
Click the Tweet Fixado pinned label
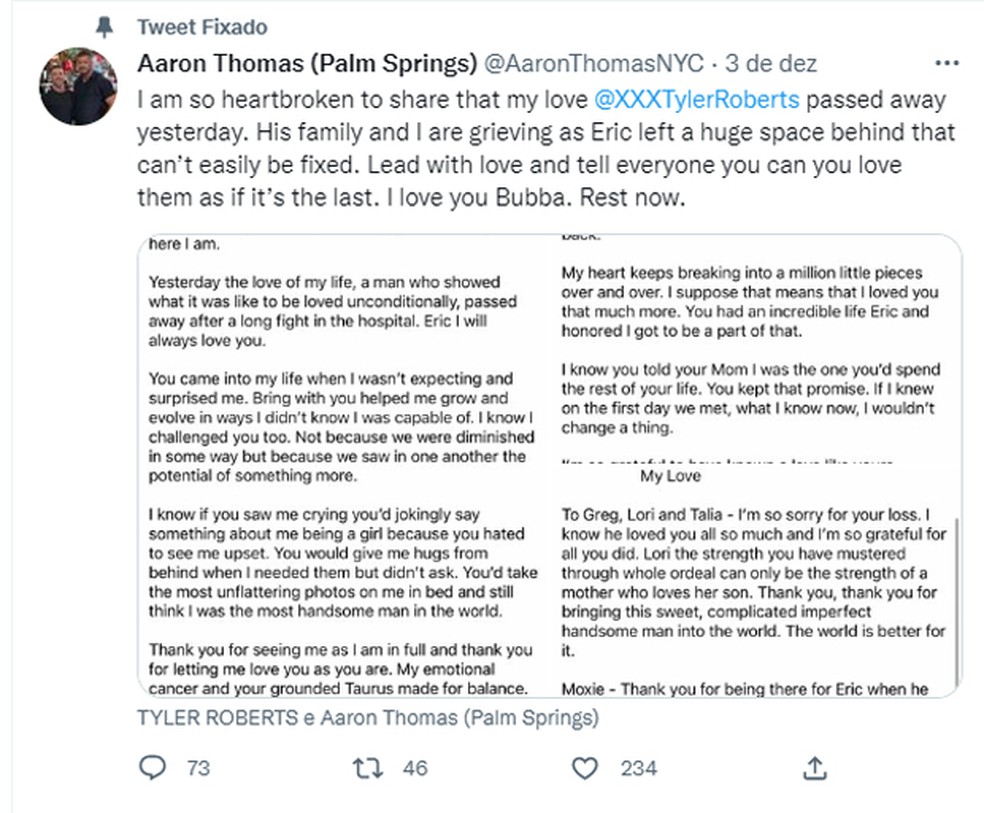[x=201, y=26]
